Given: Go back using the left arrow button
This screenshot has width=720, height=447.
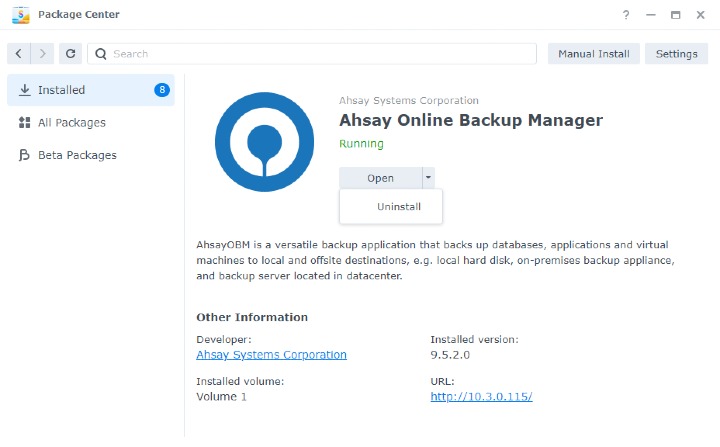Looking at the screenshot, I should [x=19, y=54].
